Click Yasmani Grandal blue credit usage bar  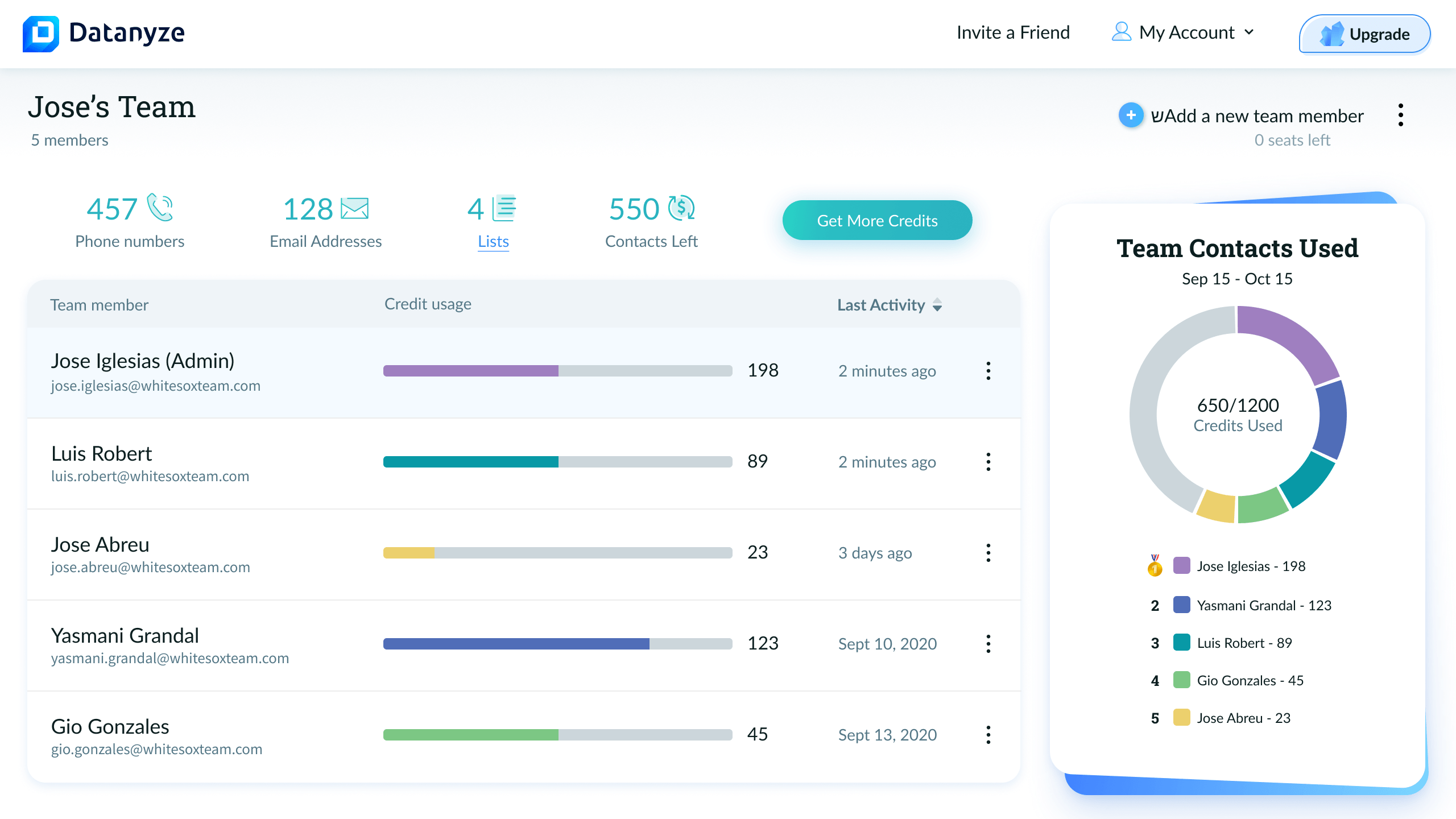pos(516,644)
